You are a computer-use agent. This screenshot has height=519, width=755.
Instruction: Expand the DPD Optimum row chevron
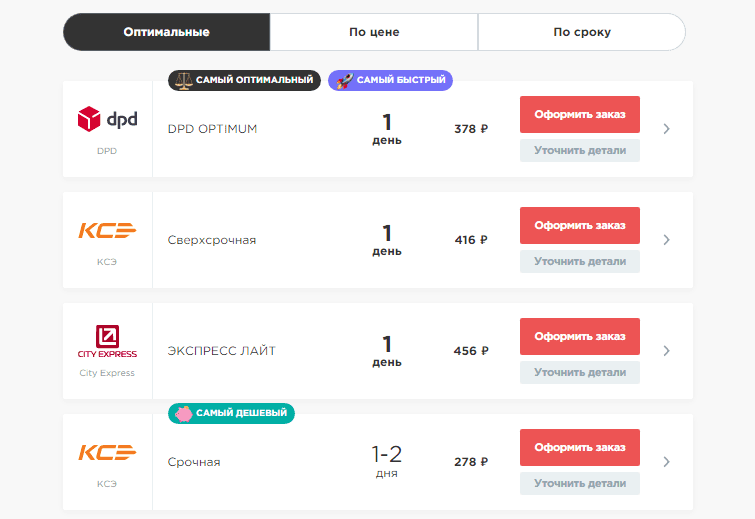pos(667,129)
